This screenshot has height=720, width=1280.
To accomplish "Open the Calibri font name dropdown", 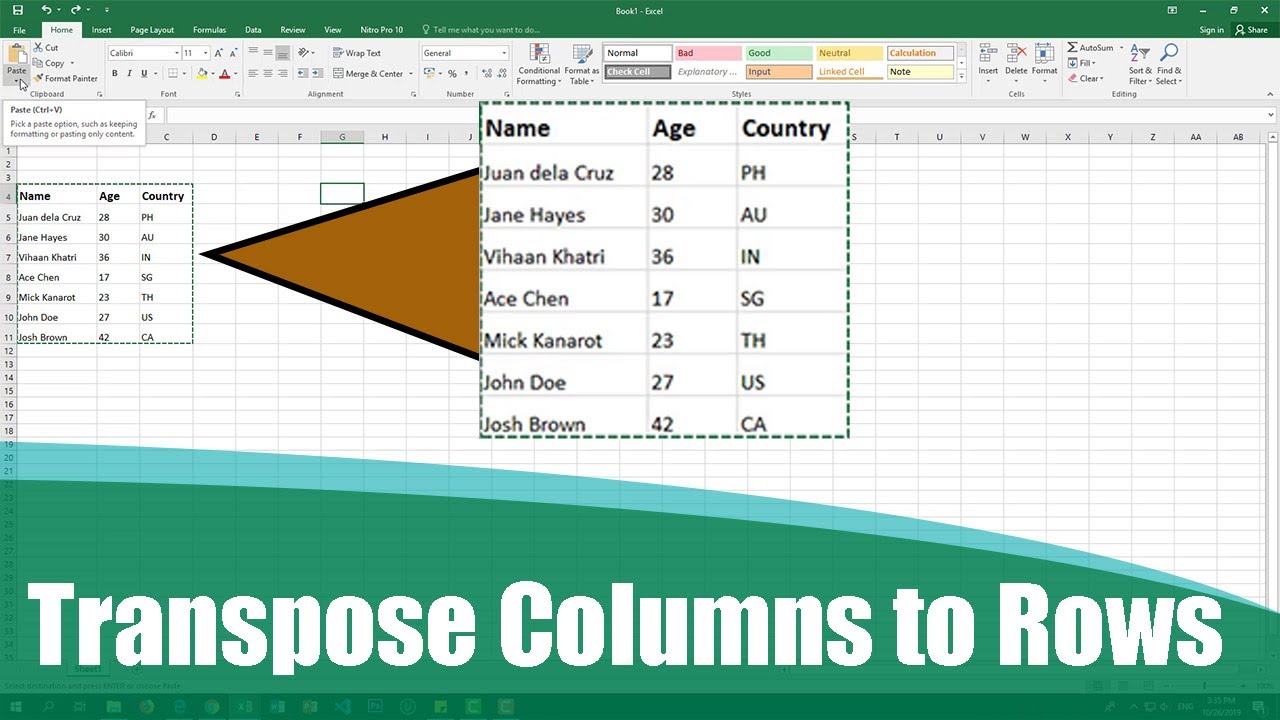I will pos(177,53).
